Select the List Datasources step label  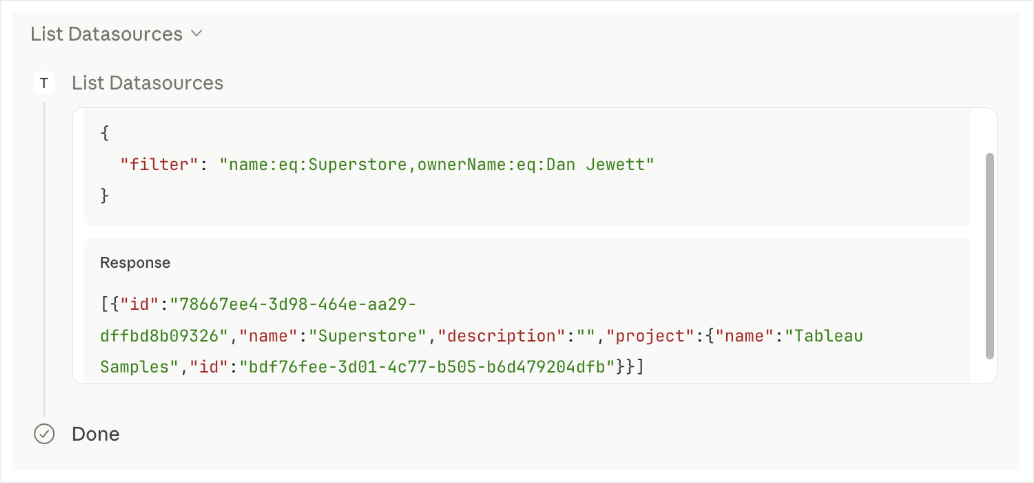tap(147, 83)
